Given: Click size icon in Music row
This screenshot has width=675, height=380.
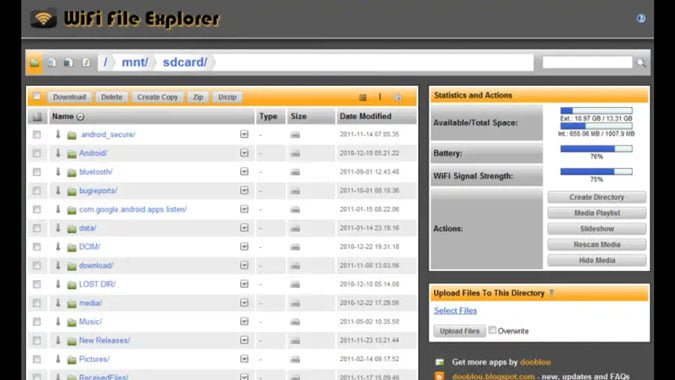Looking at the screenshot, I should tap(295, 322).
